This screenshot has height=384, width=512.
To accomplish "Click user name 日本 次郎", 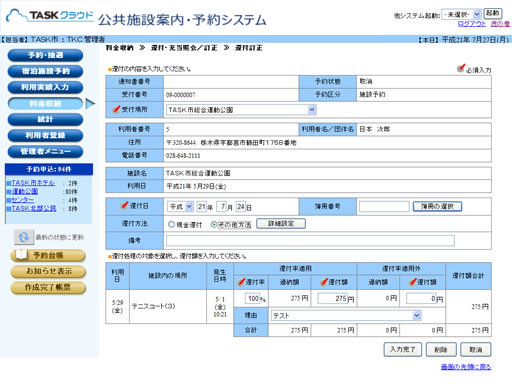I will (x=374, y=129).
